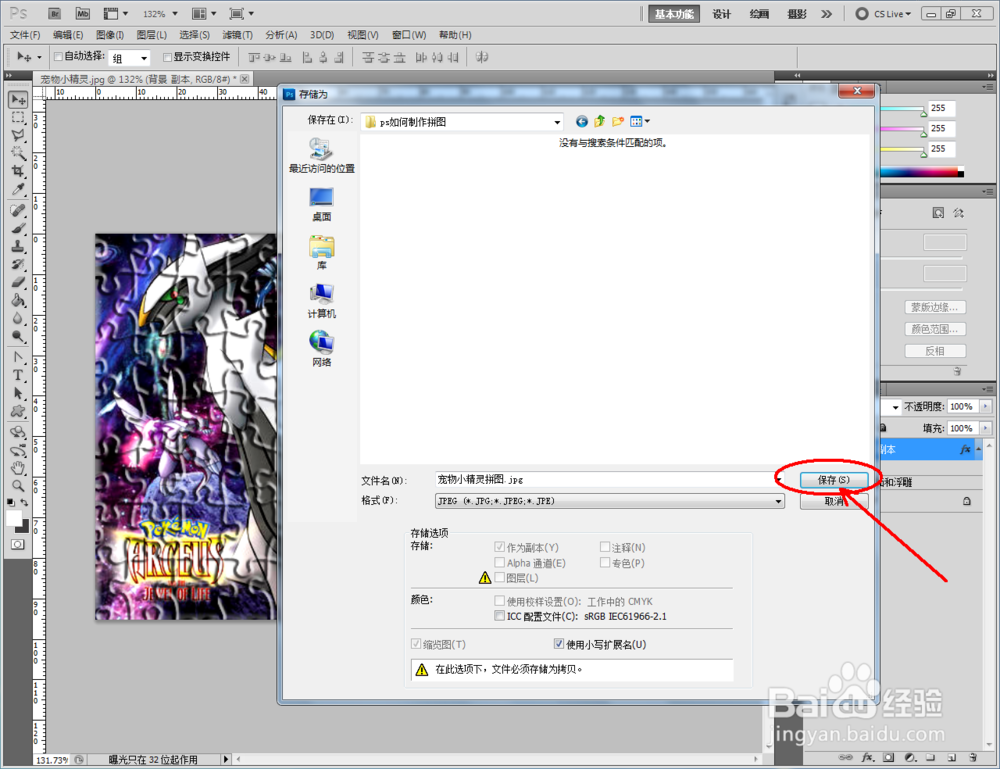This screenshot has height=769, width=1000.
Task: Toggle the Spot Colors (专色) checkbox
Action: coord(605,562)
